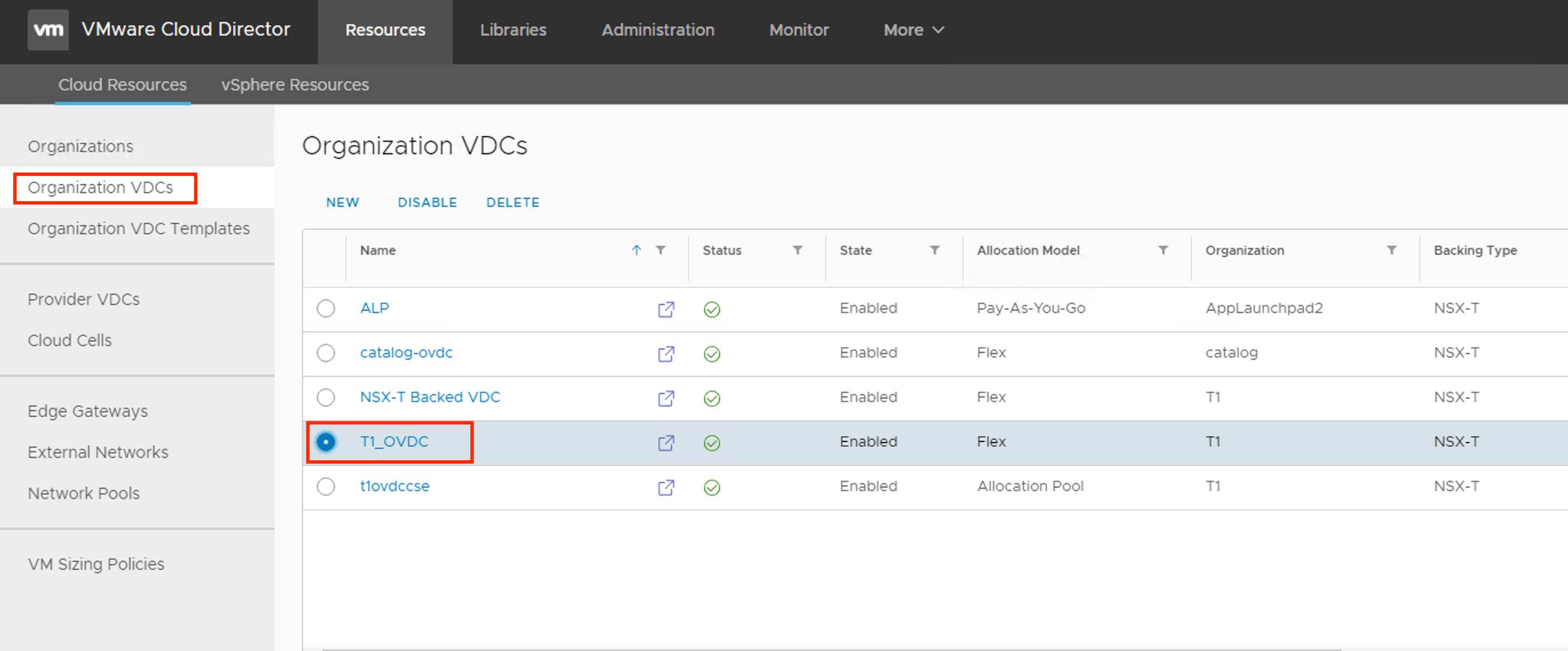Viewport: 1568px width, 651px height.
Task: Click catalog-ovdc external link icon
Action: coord(666,353)
